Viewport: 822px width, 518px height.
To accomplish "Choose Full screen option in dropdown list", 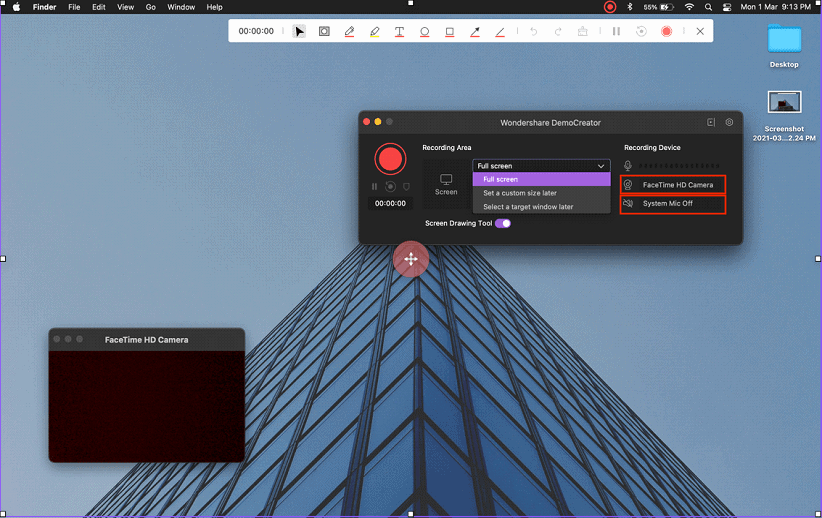I will (542, 179).
